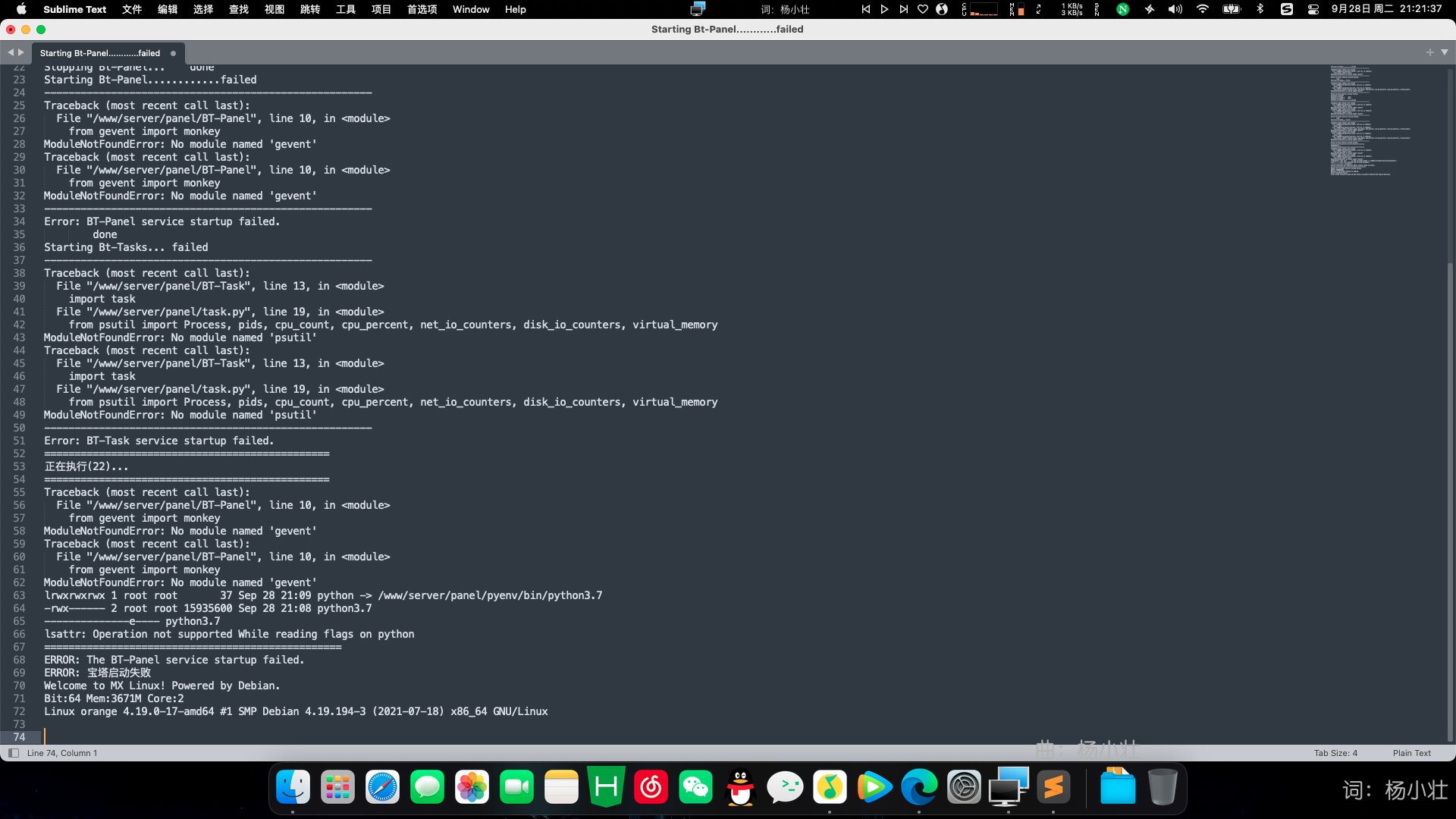Add a new tab with plus icon
The height and width of the screenshot is (819, 1456).
coord(1429,52)
